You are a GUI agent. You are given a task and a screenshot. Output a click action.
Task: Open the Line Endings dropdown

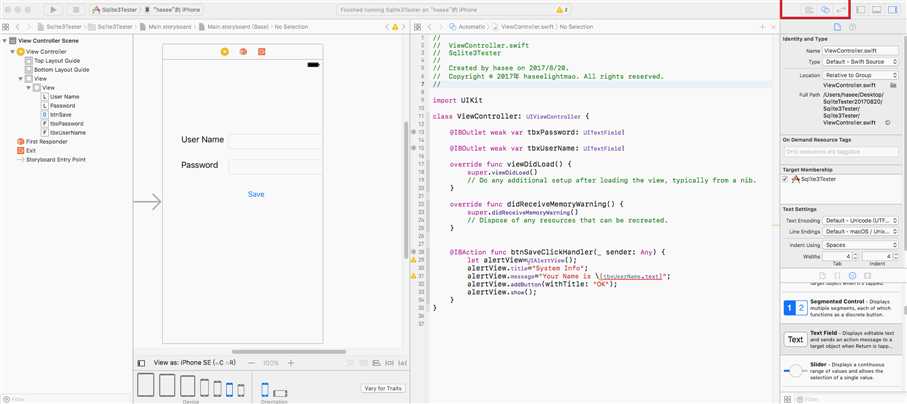pyautogui.click(x=860, y=232)
